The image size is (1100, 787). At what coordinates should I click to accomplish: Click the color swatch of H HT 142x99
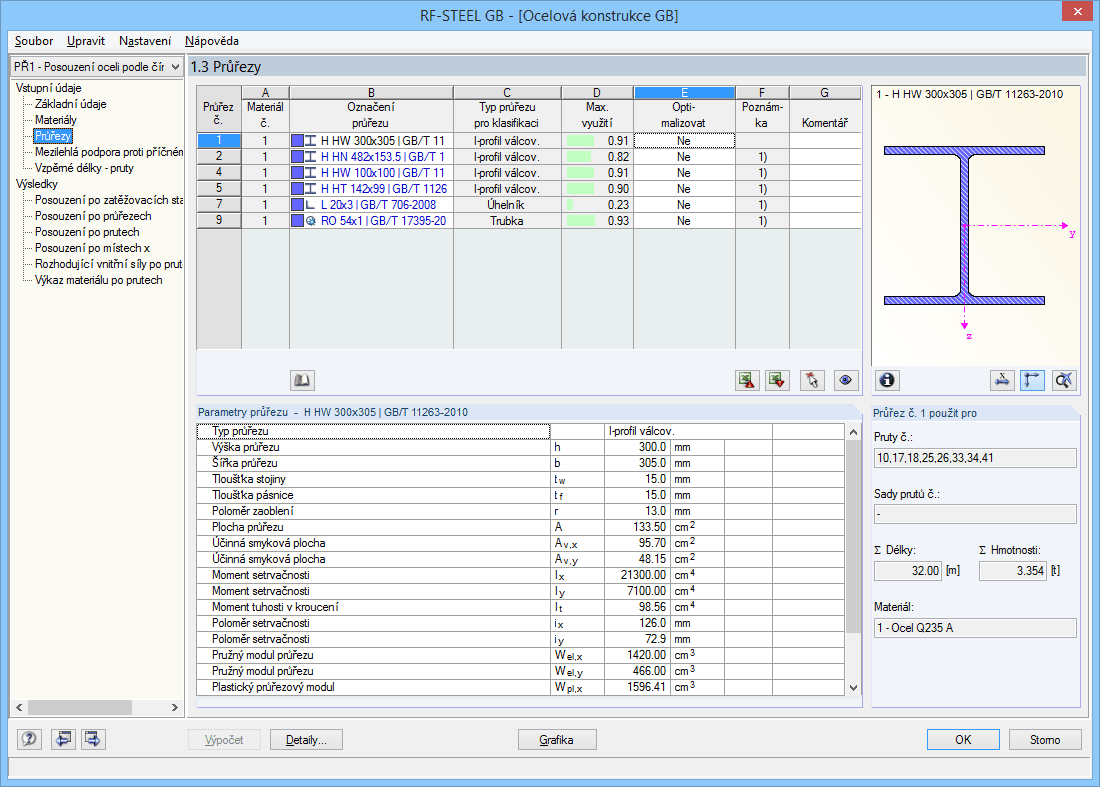coord(297,189)
